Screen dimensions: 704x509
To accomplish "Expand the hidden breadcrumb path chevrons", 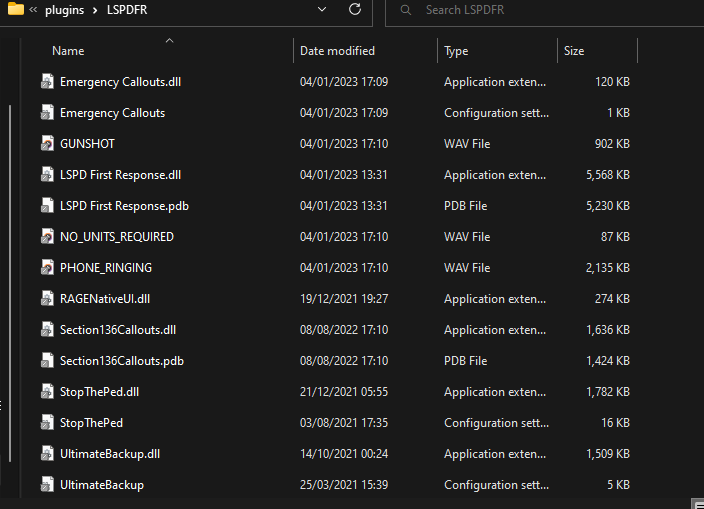I will [x=33, y=10].
